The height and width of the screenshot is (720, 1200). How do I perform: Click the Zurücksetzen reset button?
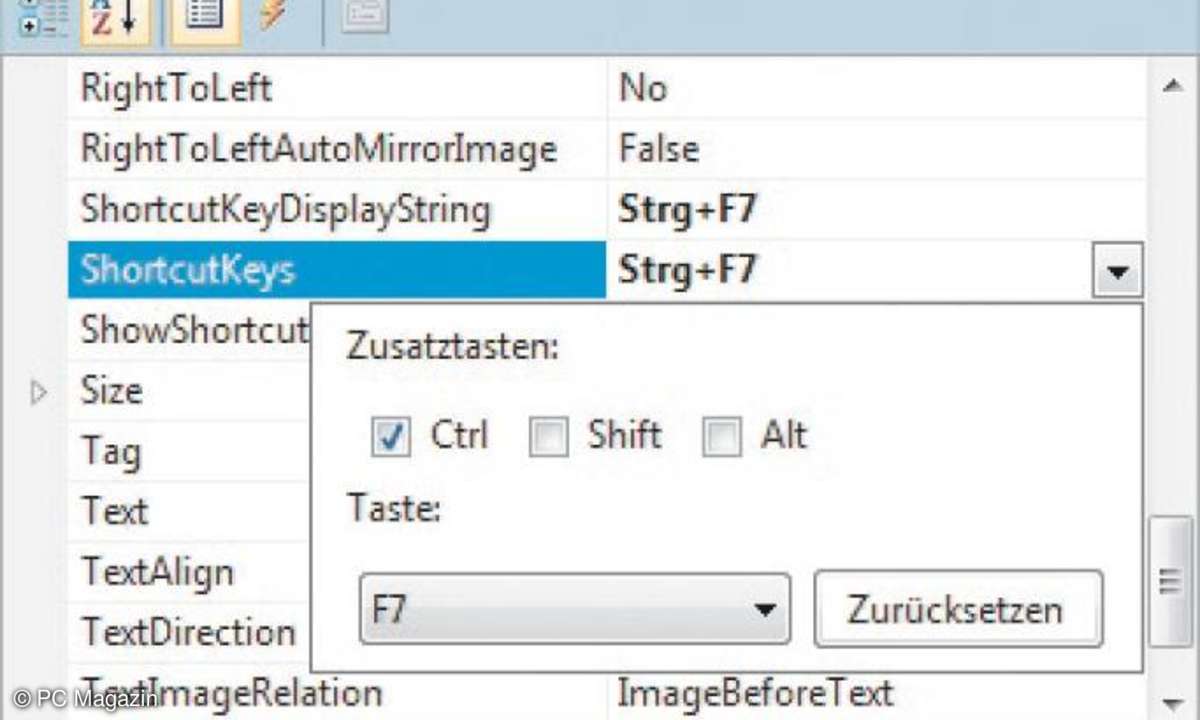click(958, 609)
